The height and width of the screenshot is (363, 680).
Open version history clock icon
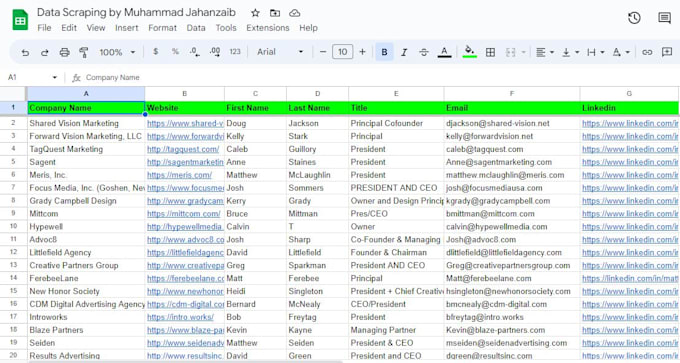[634, 18]
